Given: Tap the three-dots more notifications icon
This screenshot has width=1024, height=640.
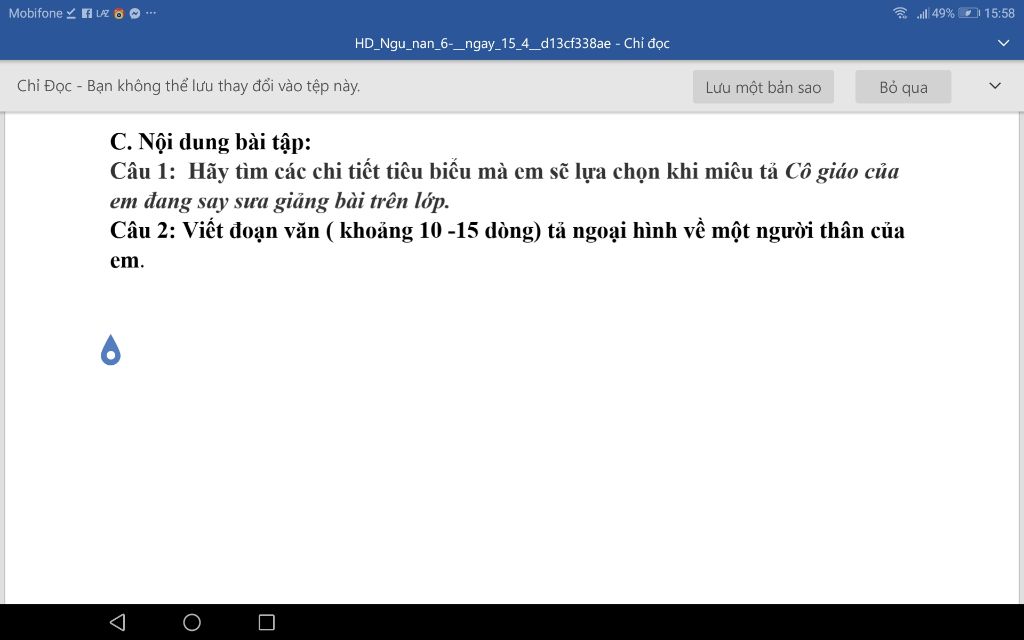Looking at the screenshot, I should 151,12.
